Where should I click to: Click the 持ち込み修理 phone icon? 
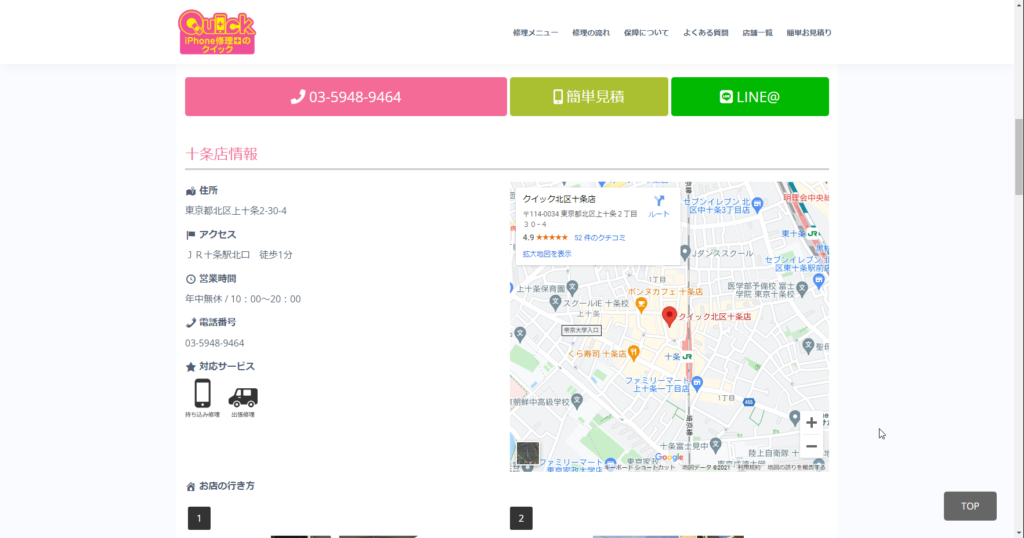tap(202, 394)
